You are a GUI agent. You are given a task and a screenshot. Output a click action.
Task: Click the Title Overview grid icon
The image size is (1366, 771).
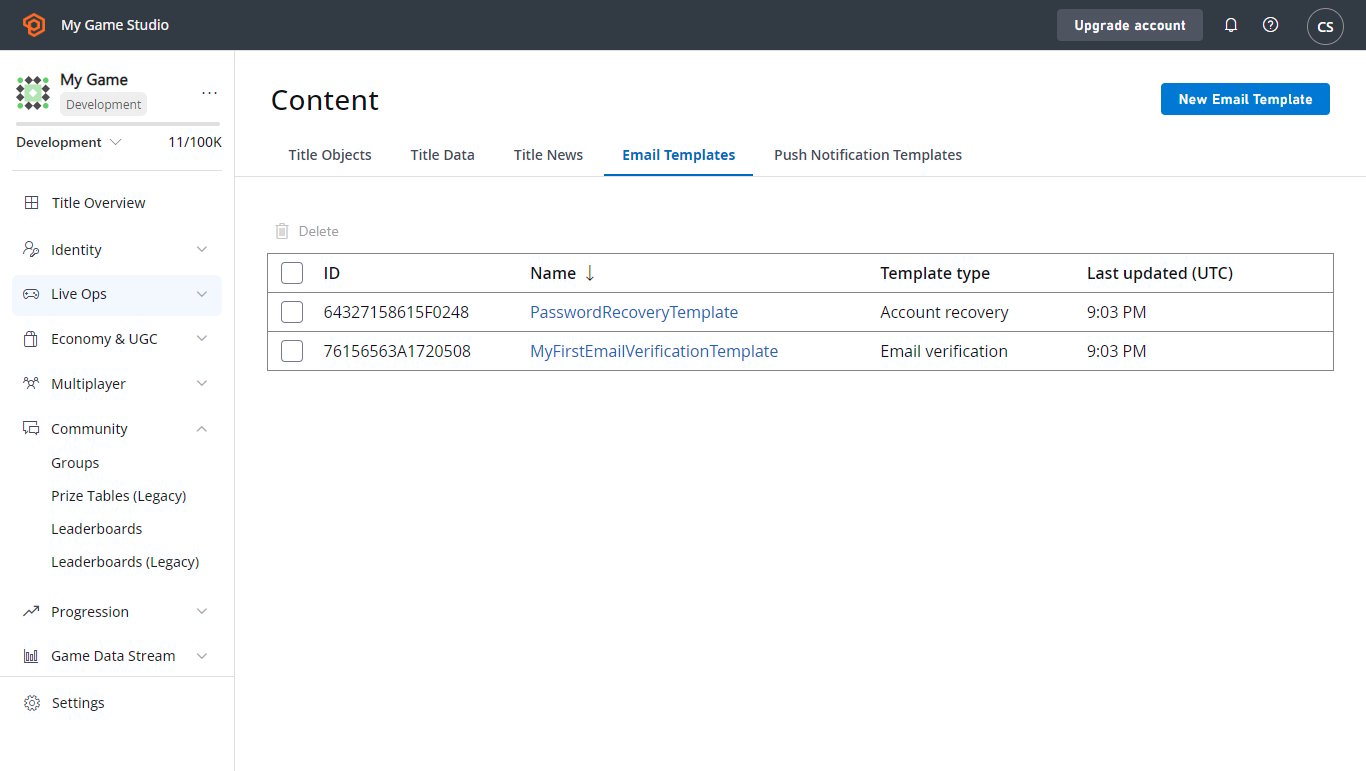32,203
